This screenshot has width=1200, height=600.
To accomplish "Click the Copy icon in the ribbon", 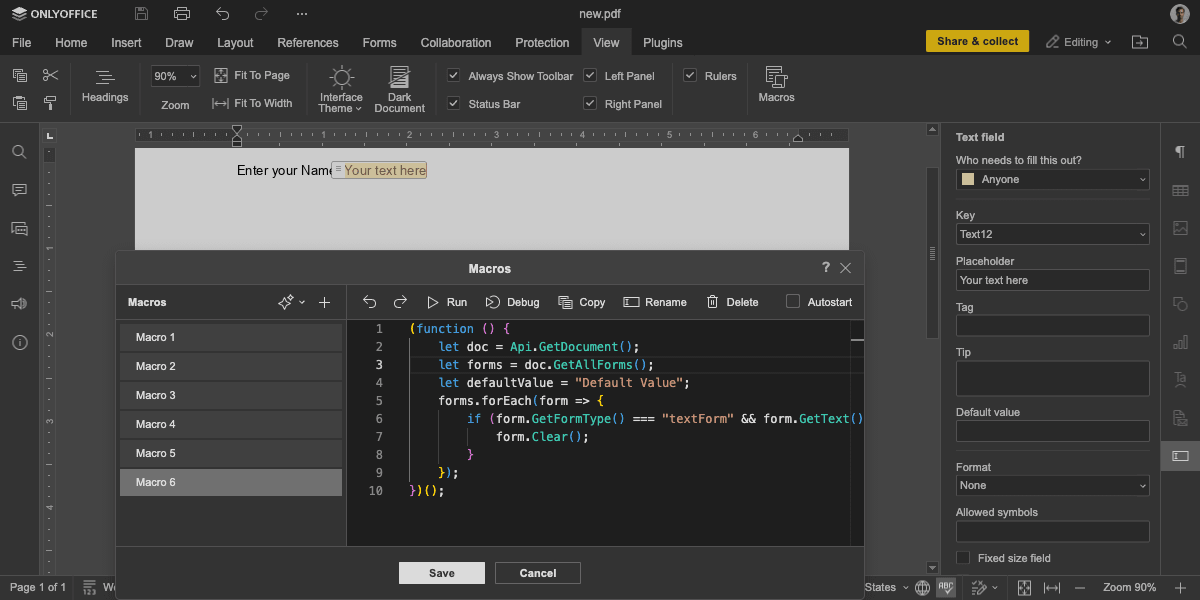I will tap(20, 75).
